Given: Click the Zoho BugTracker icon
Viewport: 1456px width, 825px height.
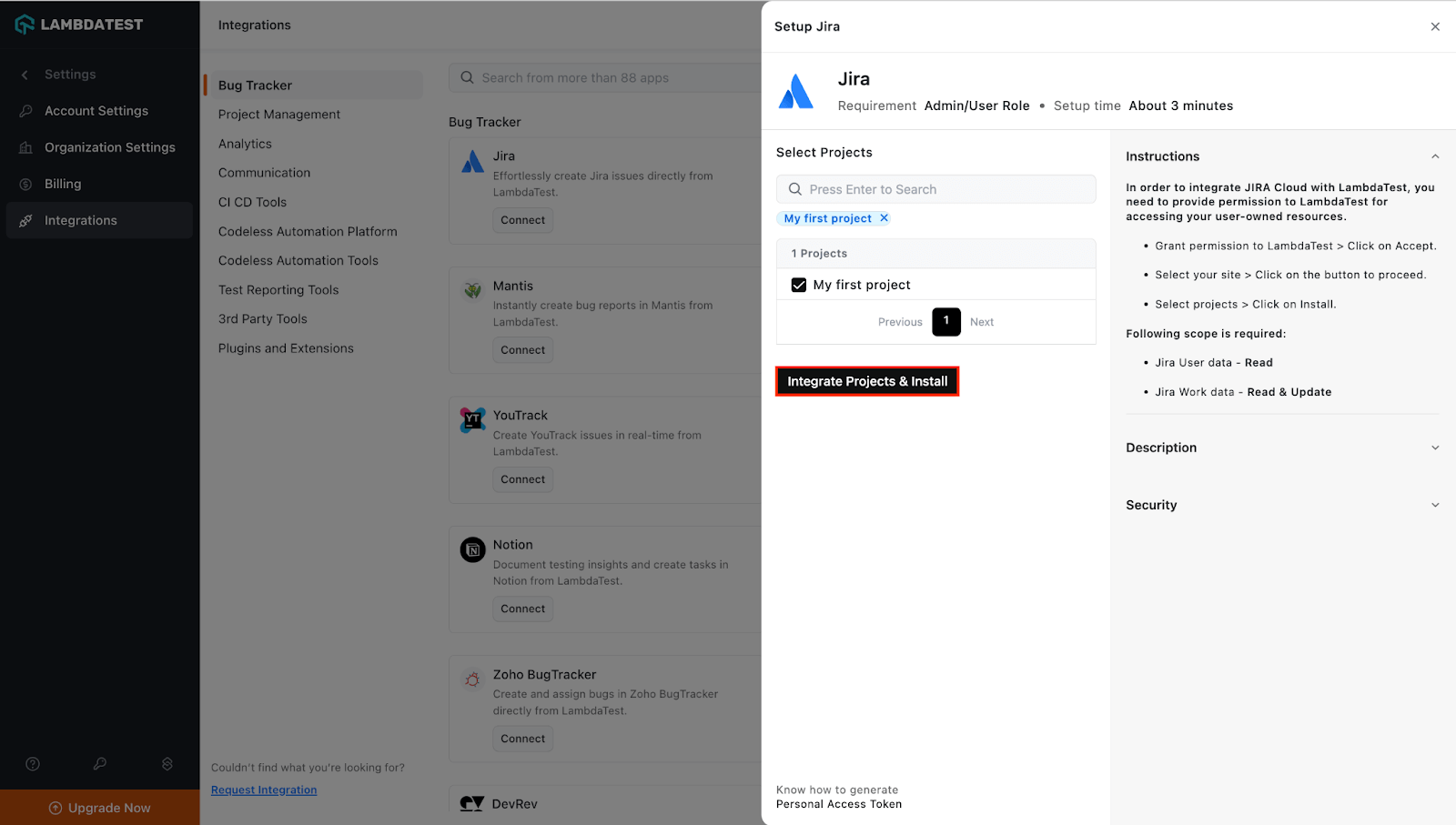Looking at the screenshot, I should tap(472, 679).
